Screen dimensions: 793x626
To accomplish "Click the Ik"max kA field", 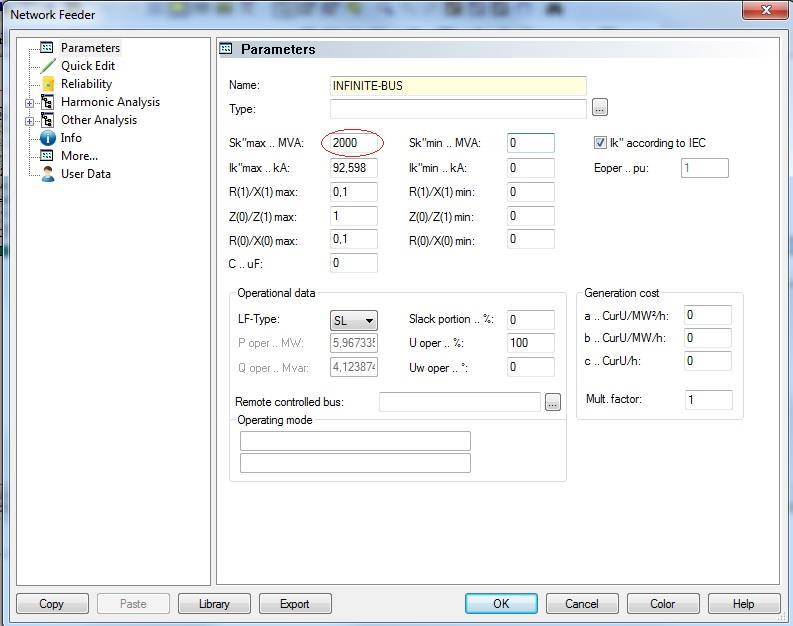I will [354, 168].
